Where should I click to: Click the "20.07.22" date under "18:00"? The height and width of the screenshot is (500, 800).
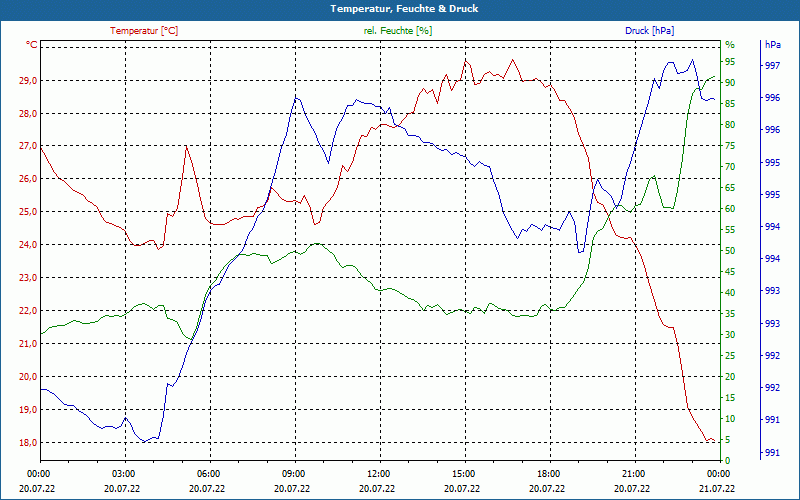[x=546, y=489]
